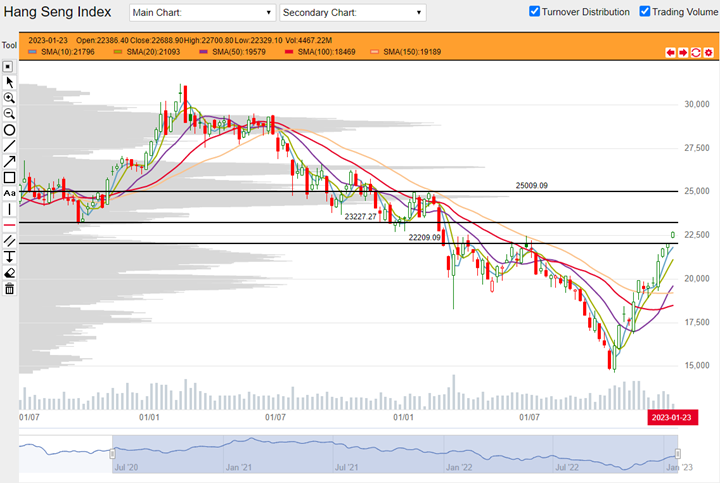Click the 25009.09 horizontal line label

531,185
